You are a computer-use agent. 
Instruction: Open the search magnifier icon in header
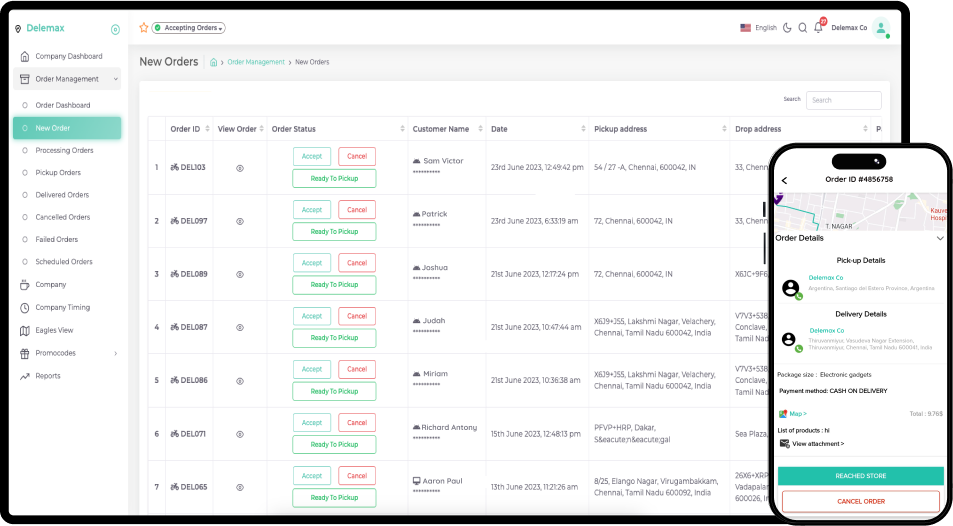coord(802,28)
